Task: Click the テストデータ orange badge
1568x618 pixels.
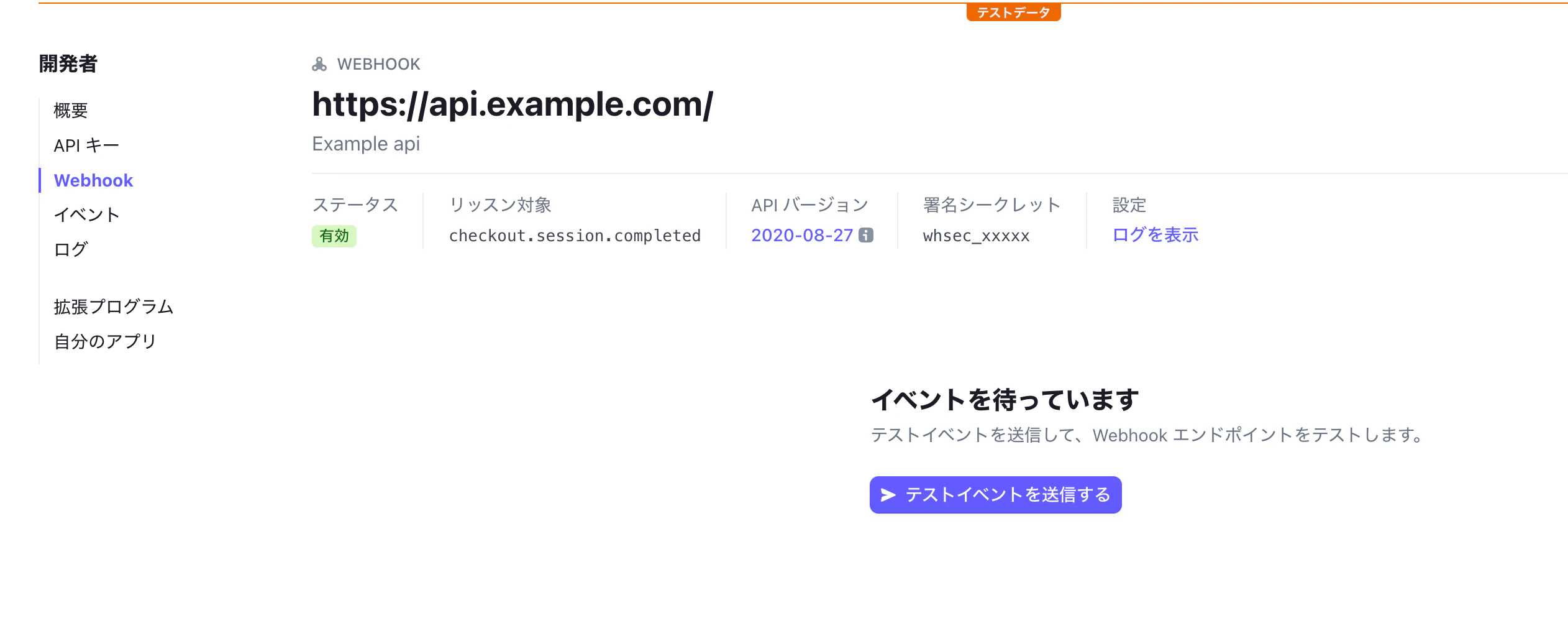Action: (1013, 12)
